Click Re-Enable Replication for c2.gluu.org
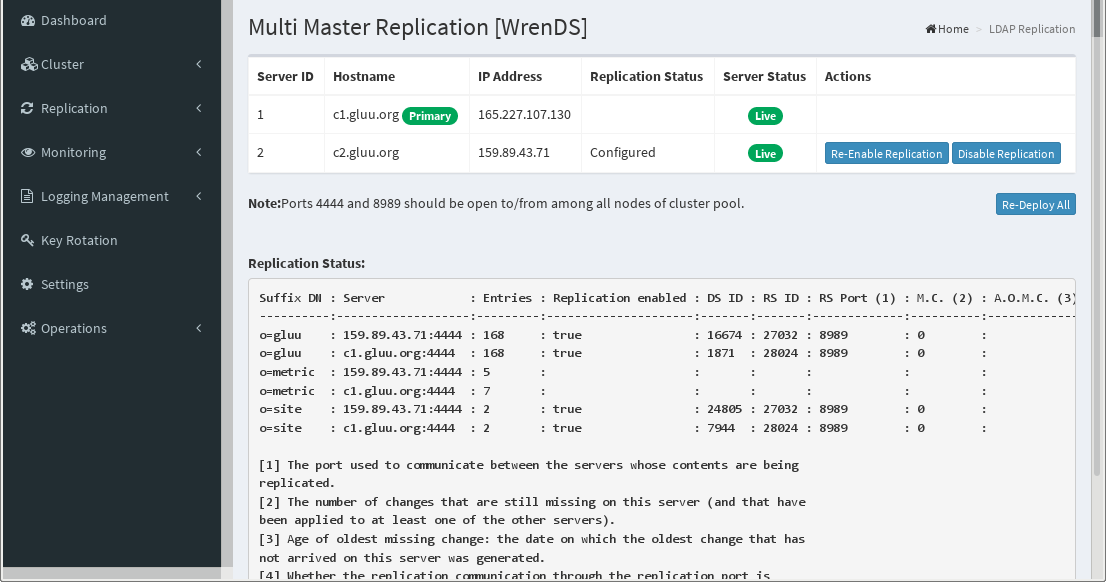This screenshot has width=1106, height=582. point(886,153)
